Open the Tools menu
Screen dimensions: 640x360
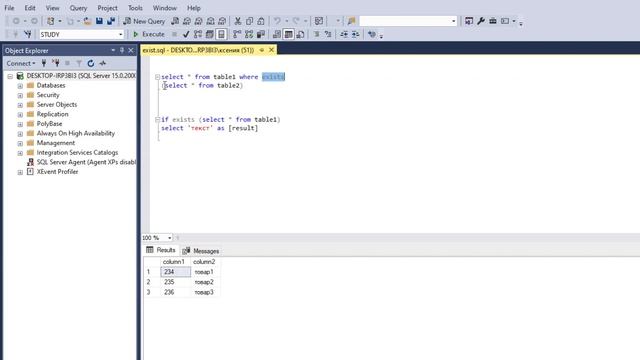pyautogui.click(x=135, y=8)
